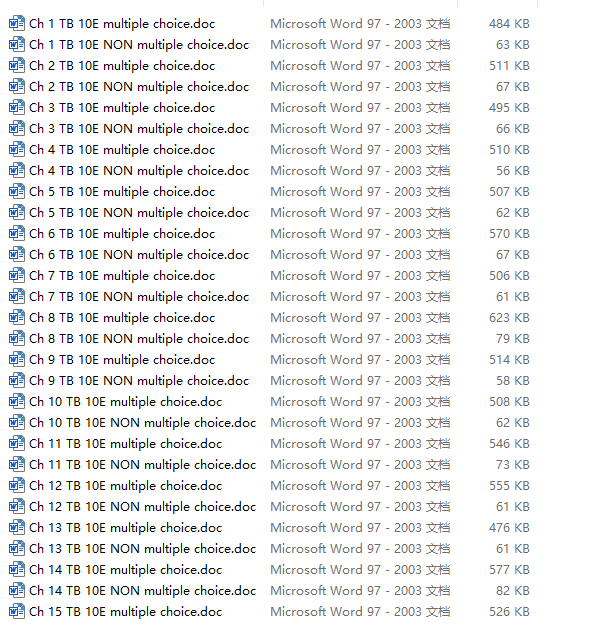Image resolution: width=605 pixels, height=626 pixels.
Task: Click Word icon of Ch 8 multiple choice.doc
Action: (x=16, y=317)
